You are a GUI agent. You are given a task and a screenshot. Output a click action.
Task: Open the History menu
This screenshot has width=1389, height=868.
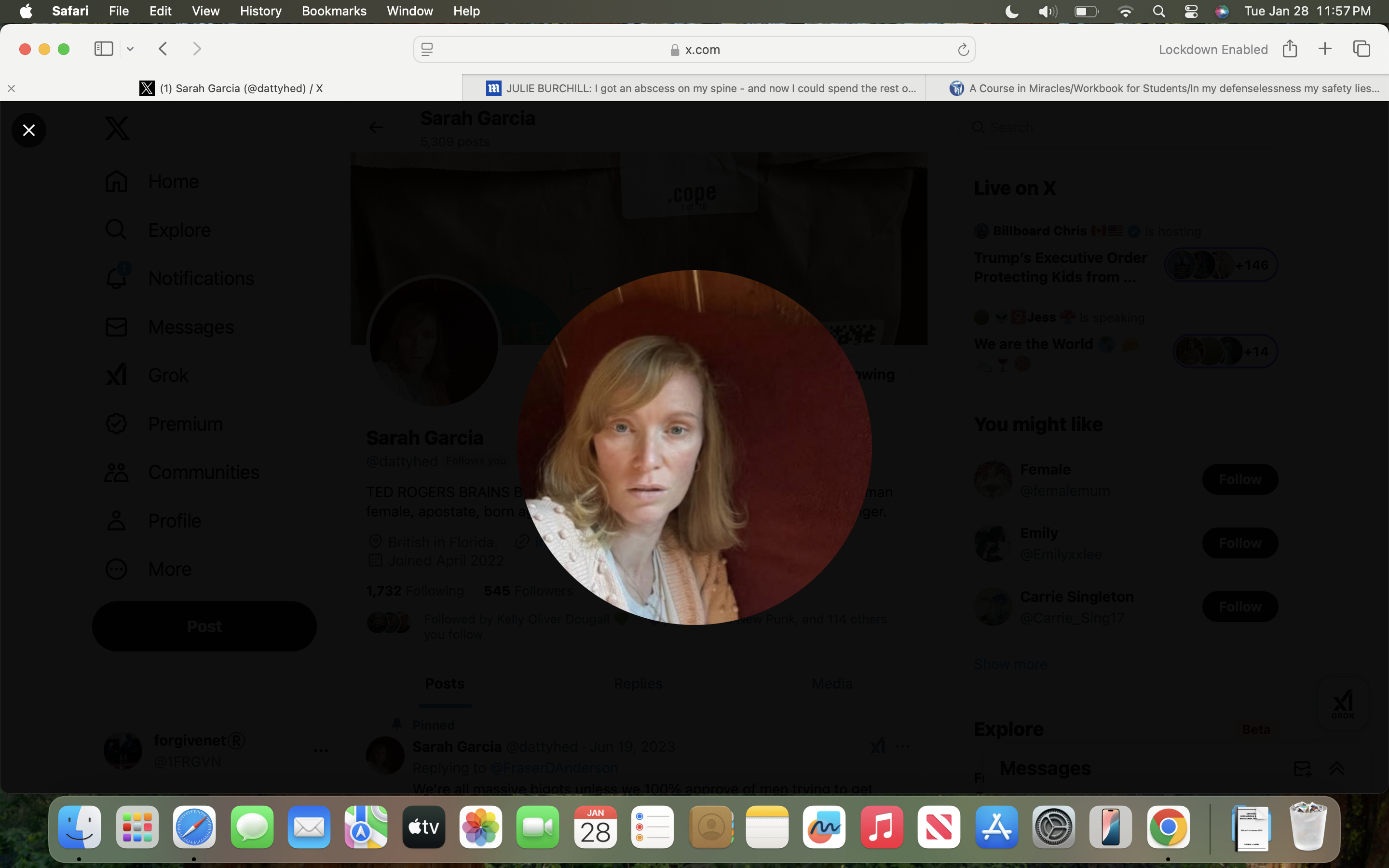click(260, 12)
